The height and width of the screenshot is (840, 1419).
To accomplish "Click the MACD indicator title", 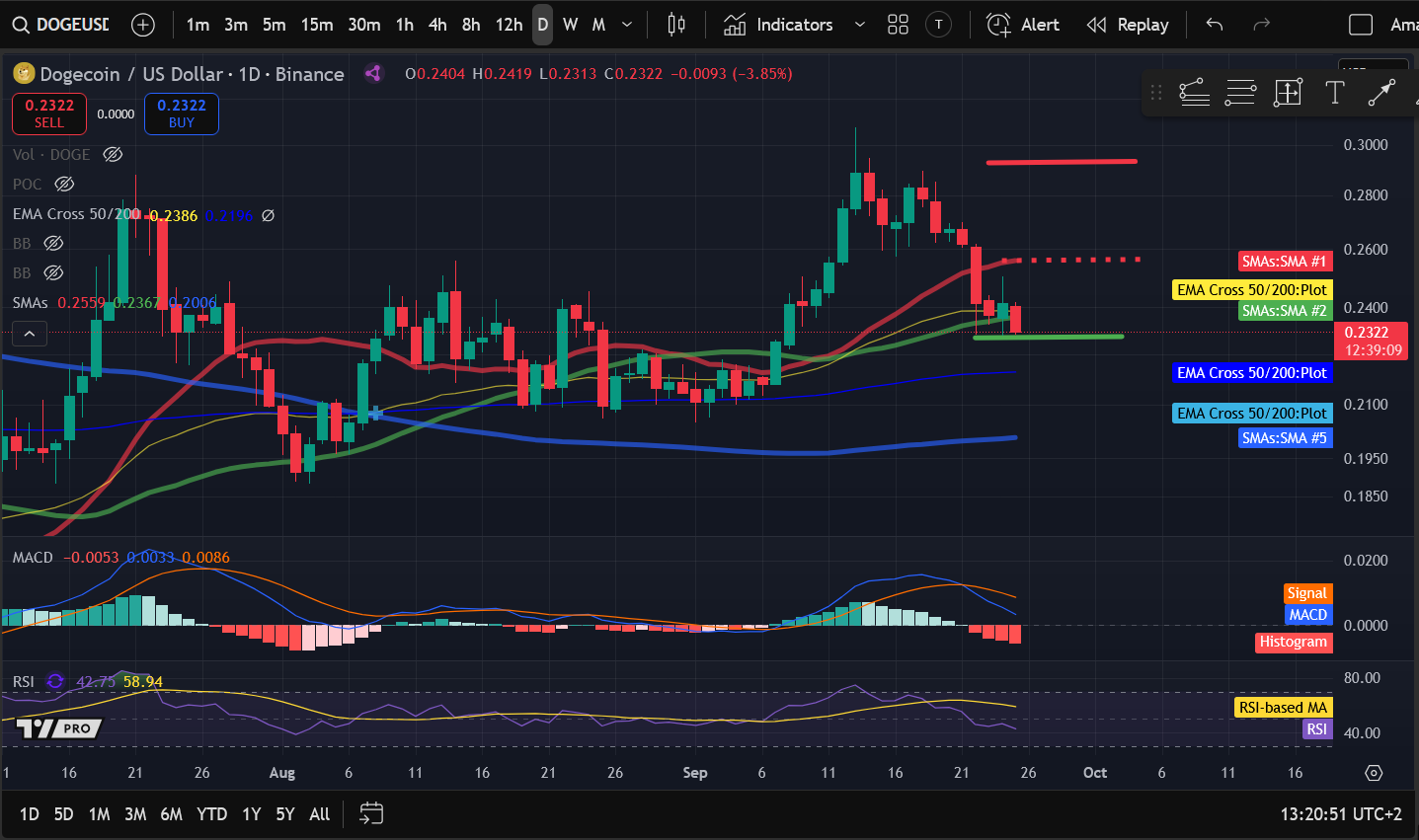I will [x=33, y=558].
